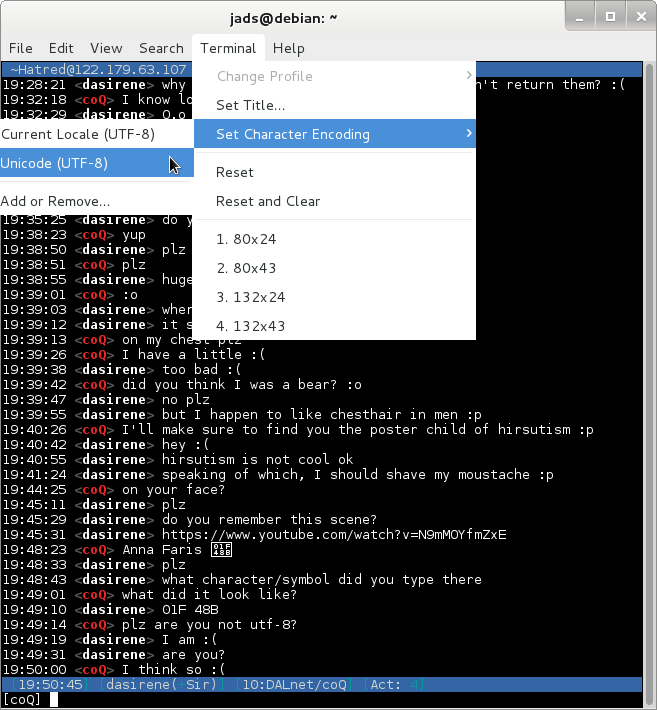The height and width of the screenshot is (710, 657).
Task: Open Add or Remove... encodings dialog
Action: click(x=97, y=201)
